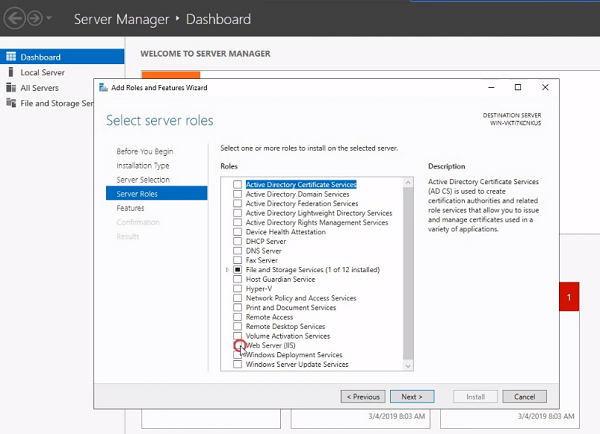The width and height of the screenshot is (600, 434).
Task: Check Volume Activation Services role
Action: (237, 336)
